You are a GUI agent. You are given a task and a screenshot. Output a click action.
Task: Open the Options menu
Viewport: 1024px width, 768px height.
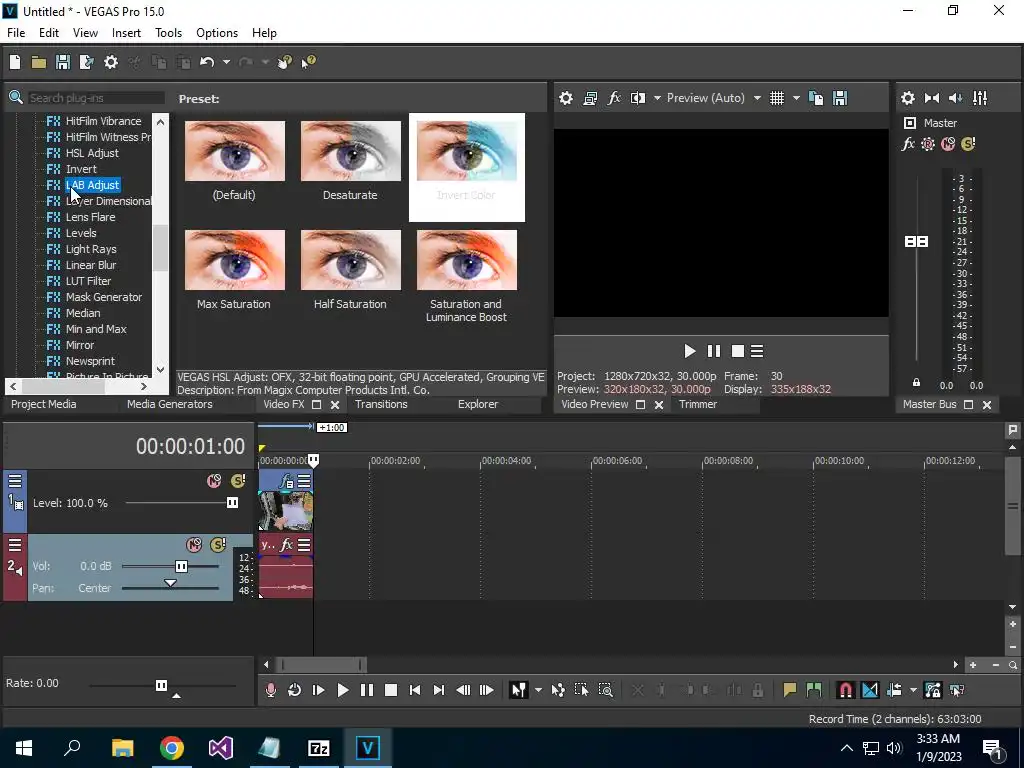pos(217,33)
